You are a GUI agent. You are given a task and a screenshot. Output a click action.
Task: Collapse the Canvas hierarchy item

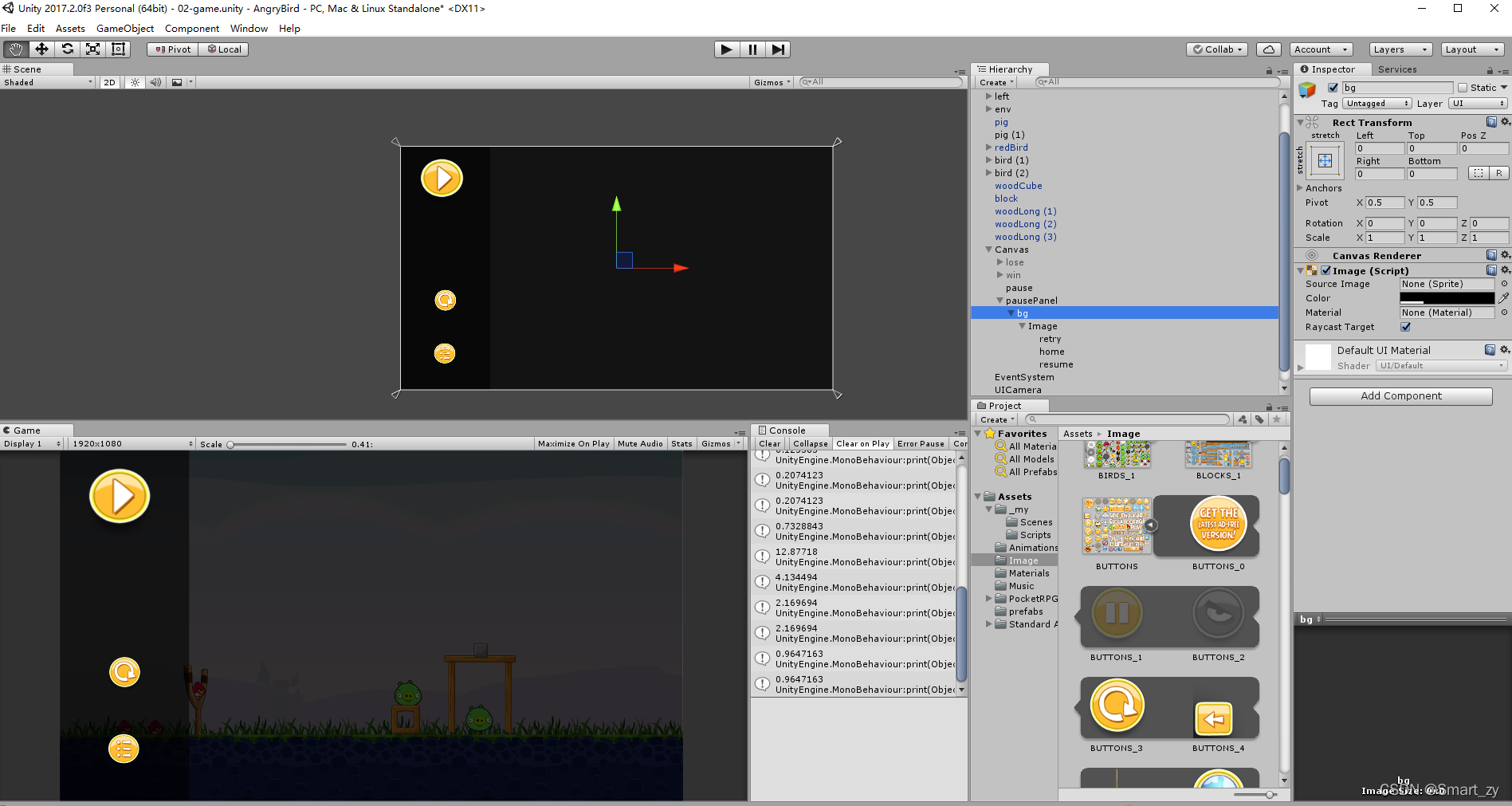click(988, 250)
